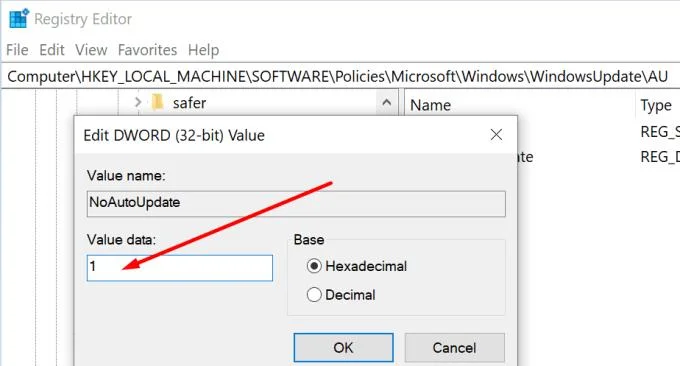Click the tree scrollbar up arrow
Viewport: 680px width, 366px height.
coord(386,103)
